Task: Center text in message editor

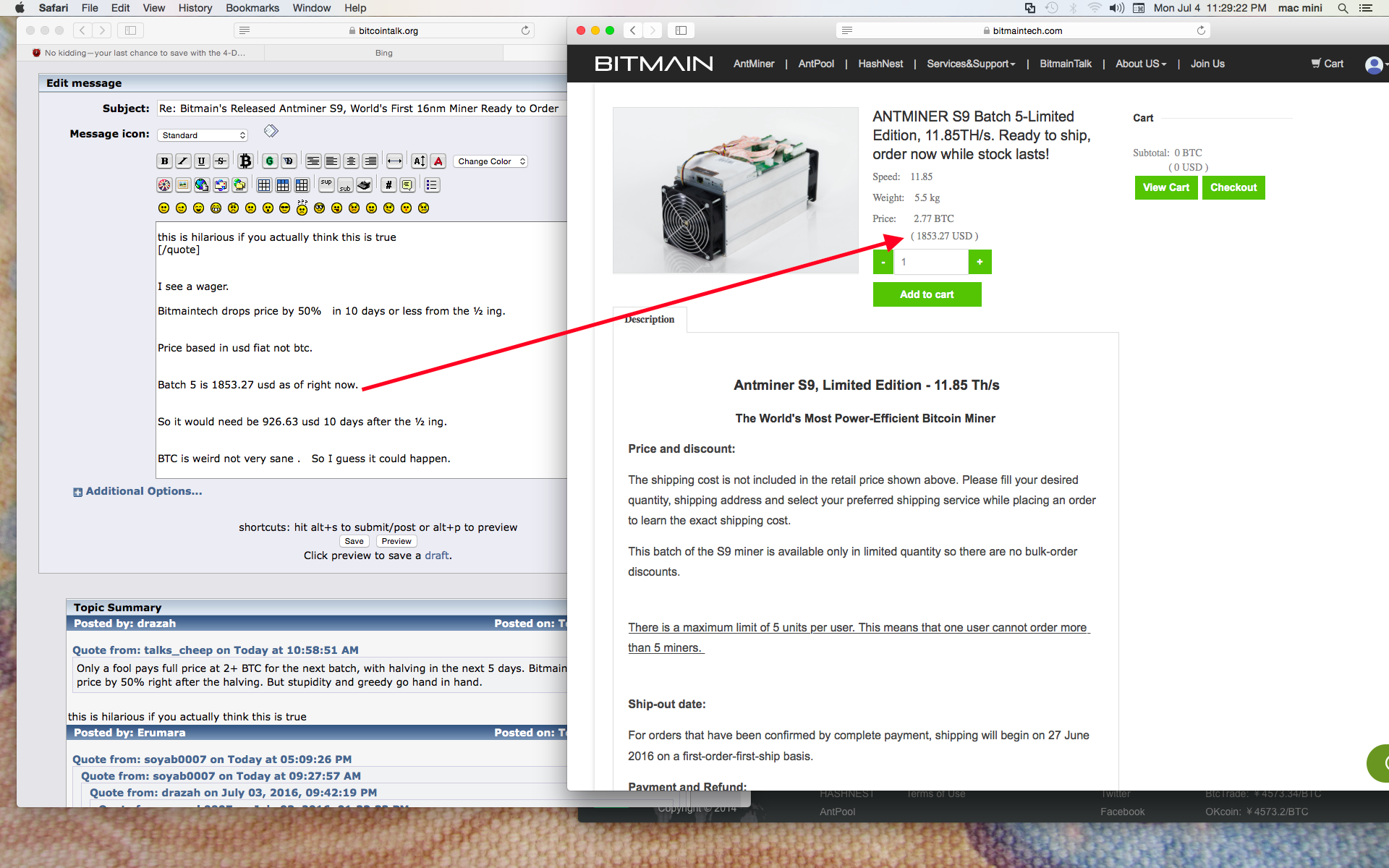Action: (x=351, y=161)
